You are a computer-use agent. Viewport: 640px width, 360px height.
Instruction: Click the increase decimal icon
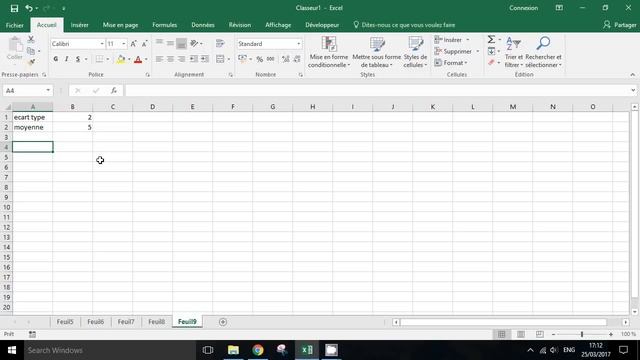(x=286, y=59)
